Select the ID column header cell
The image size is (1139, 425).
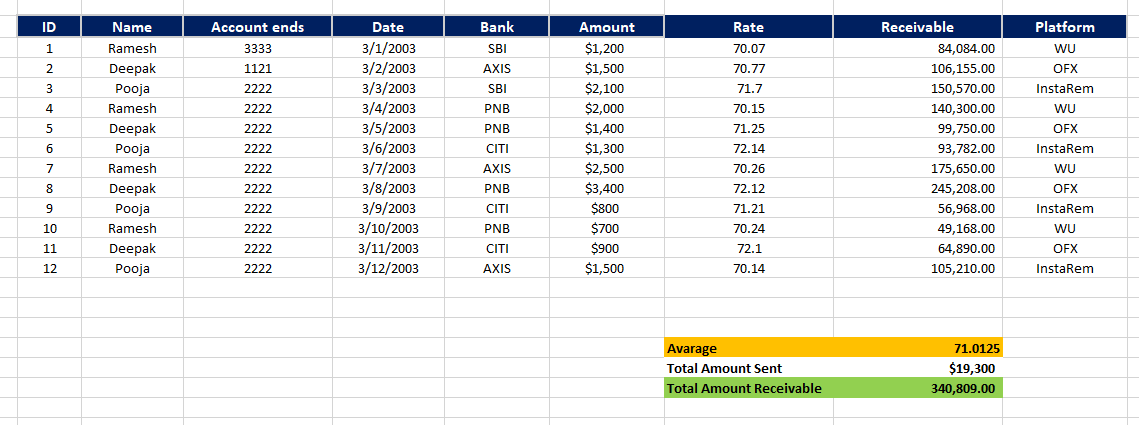point(49,27)
